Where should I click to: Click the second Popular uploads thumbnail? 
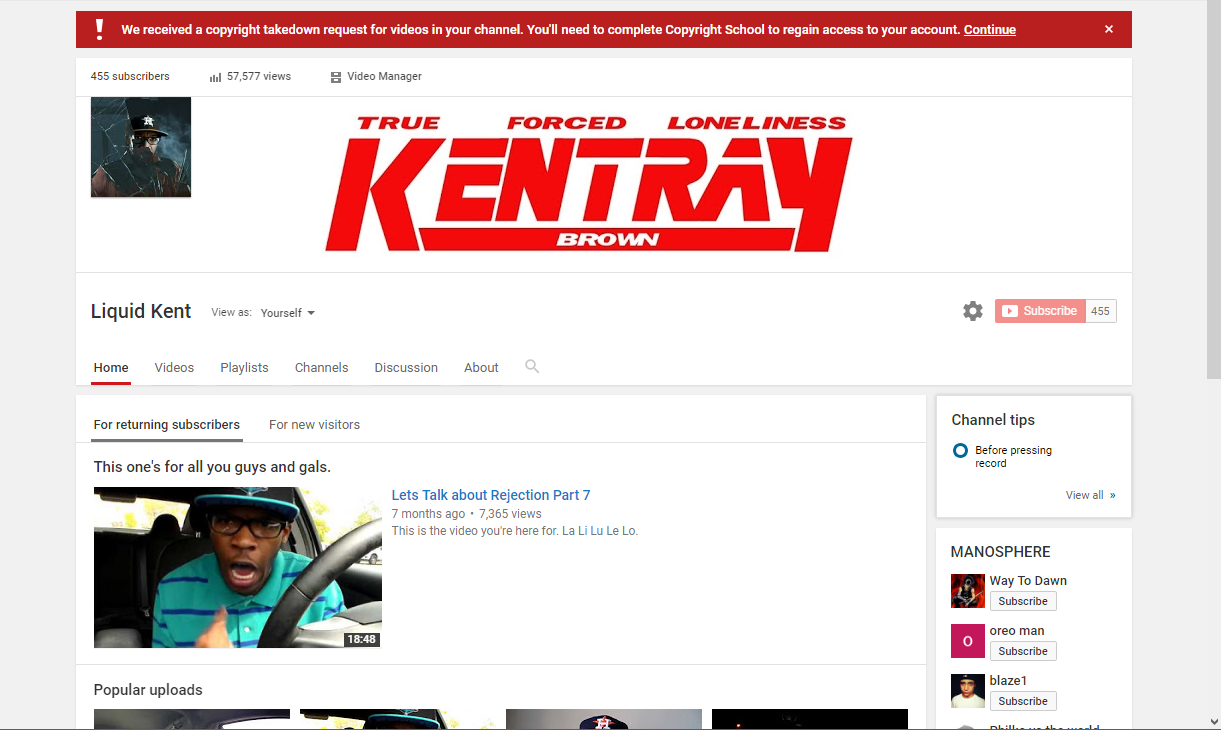tap(398, 719)
